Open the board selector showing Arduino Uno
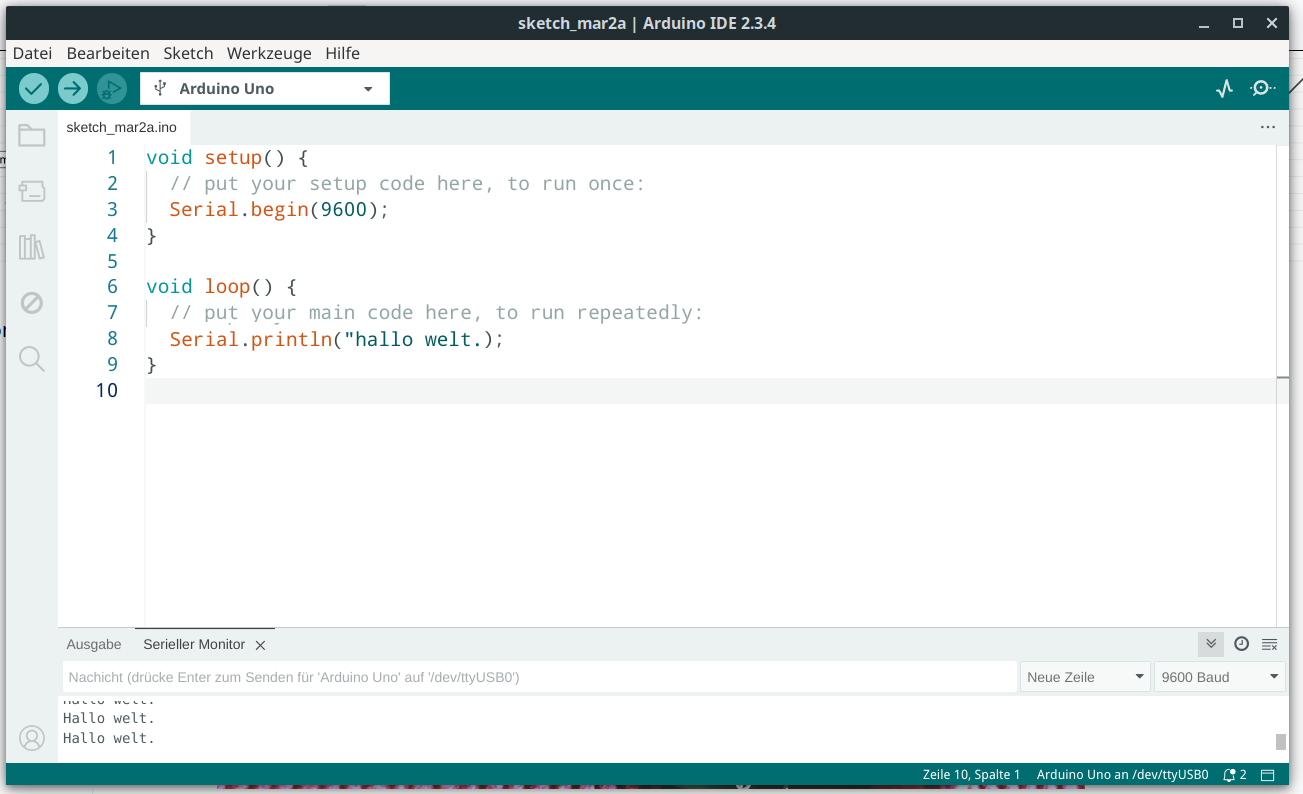The height and width of the screenshot is (794, 1303). point(263,88)
